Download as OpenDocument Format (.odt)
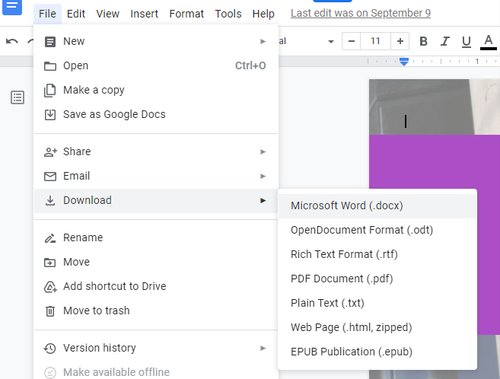The image size is (500, 379). point(377,230)
